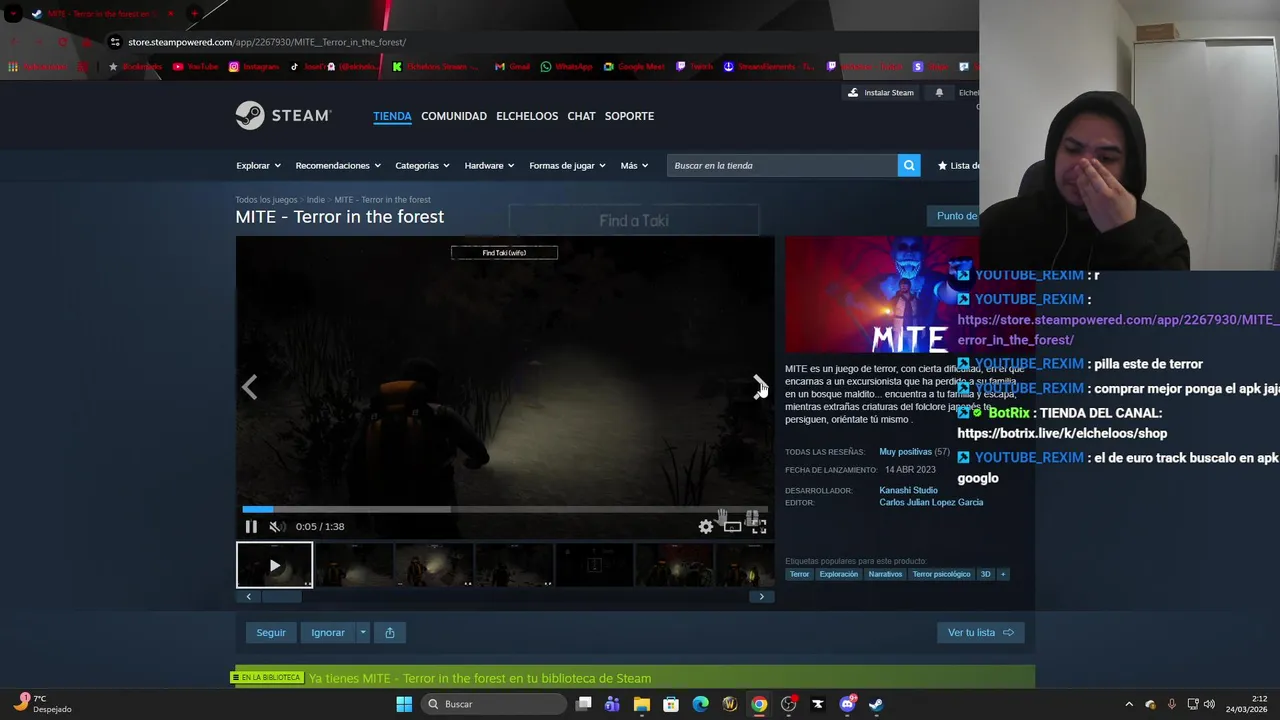Open the Windows Start menu
This screenshot has width=1280, height=720.
(x=404, y=704)
